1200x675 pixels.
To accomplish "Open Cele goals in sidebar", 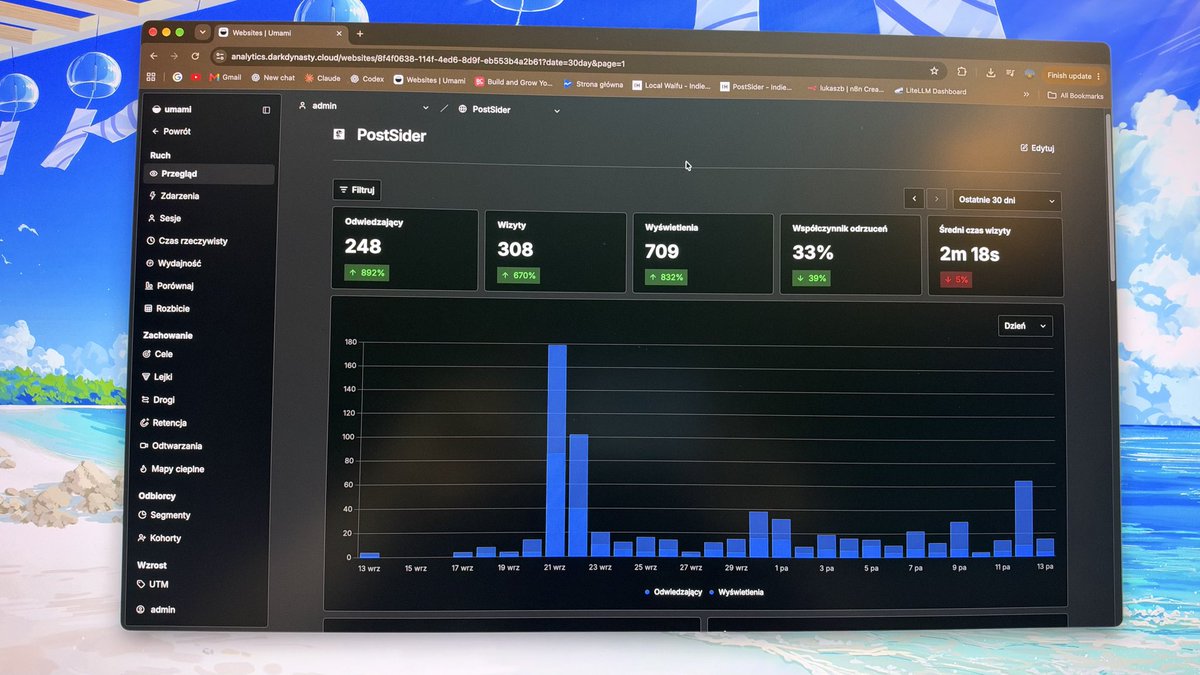I will (x=157, y=354).
